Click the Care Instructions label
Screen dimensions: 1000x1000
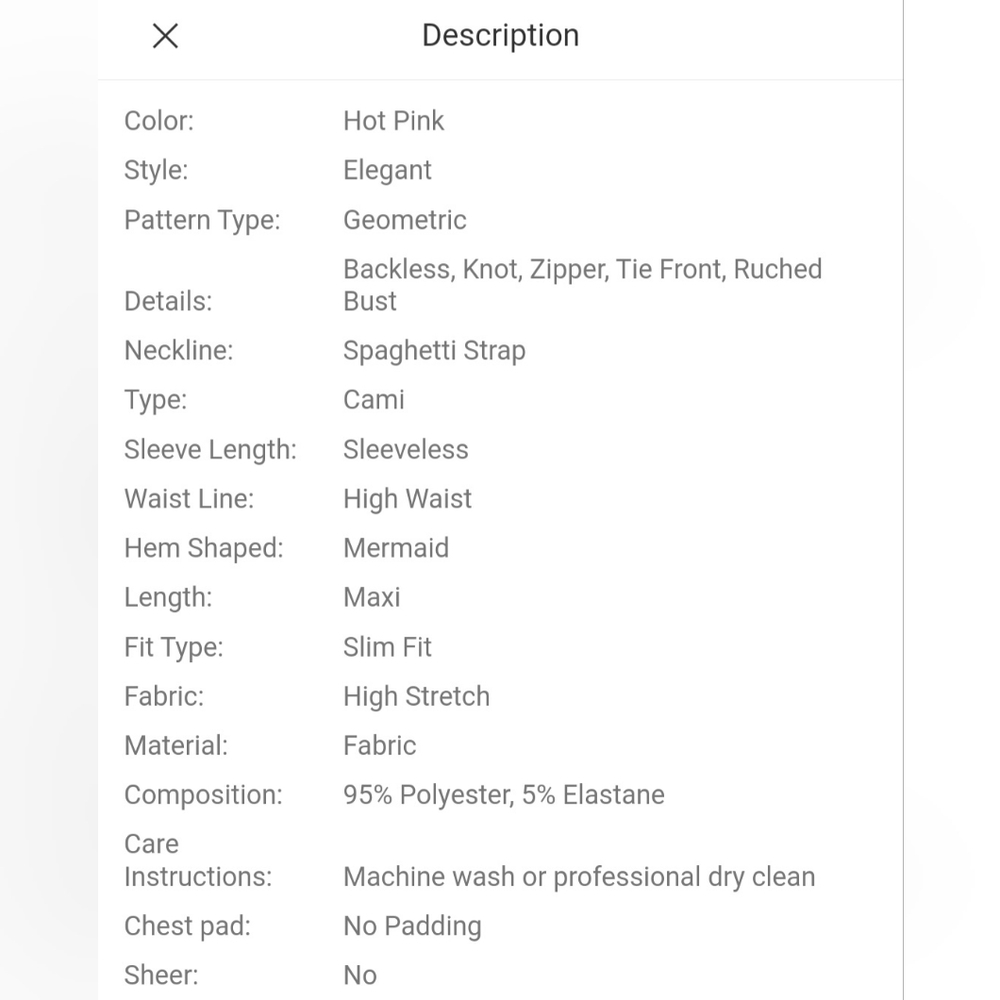coord(198,860)
